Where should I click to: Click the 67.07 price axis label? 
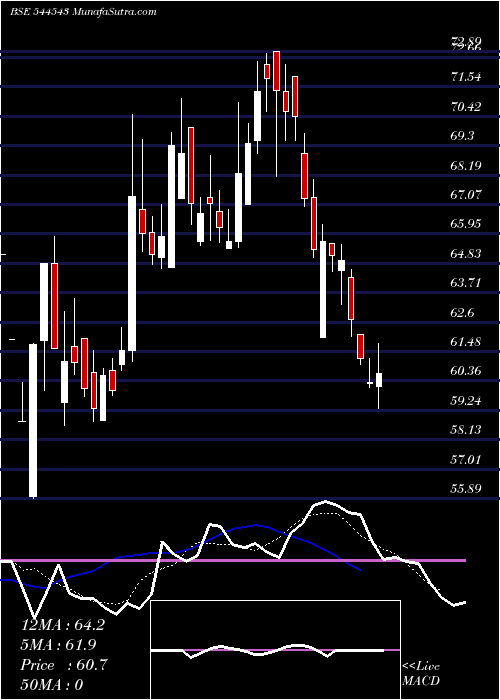coord(467,195)
